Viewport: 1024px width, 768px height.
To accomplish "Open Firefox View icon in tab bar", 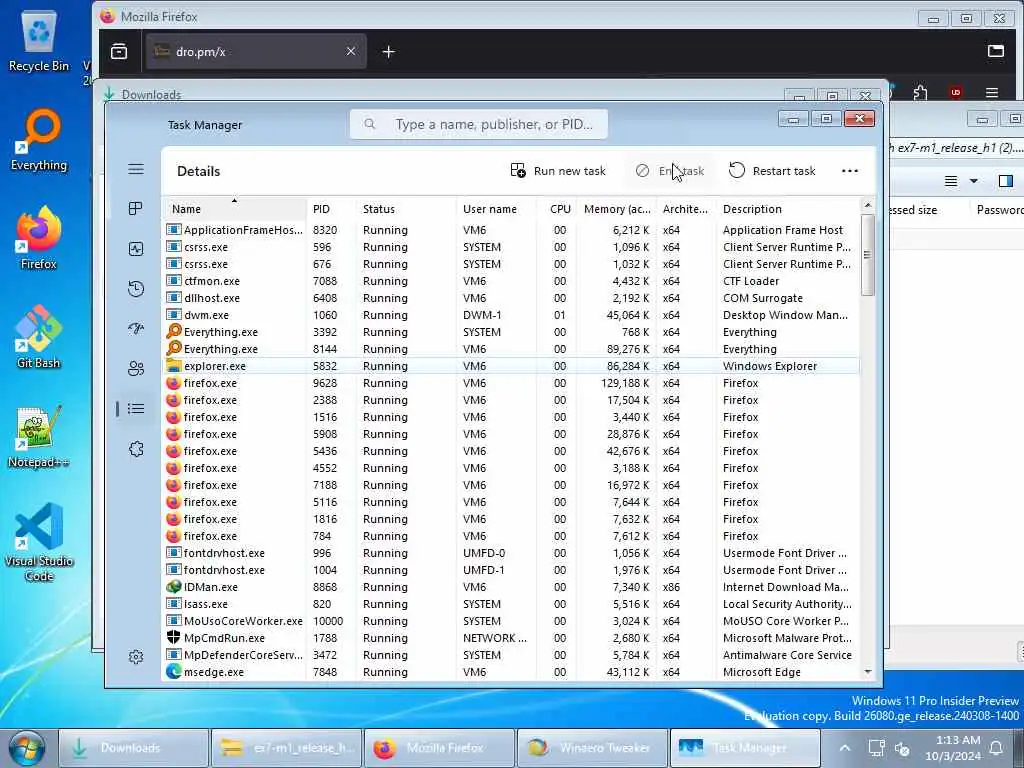I will [119, 52].
